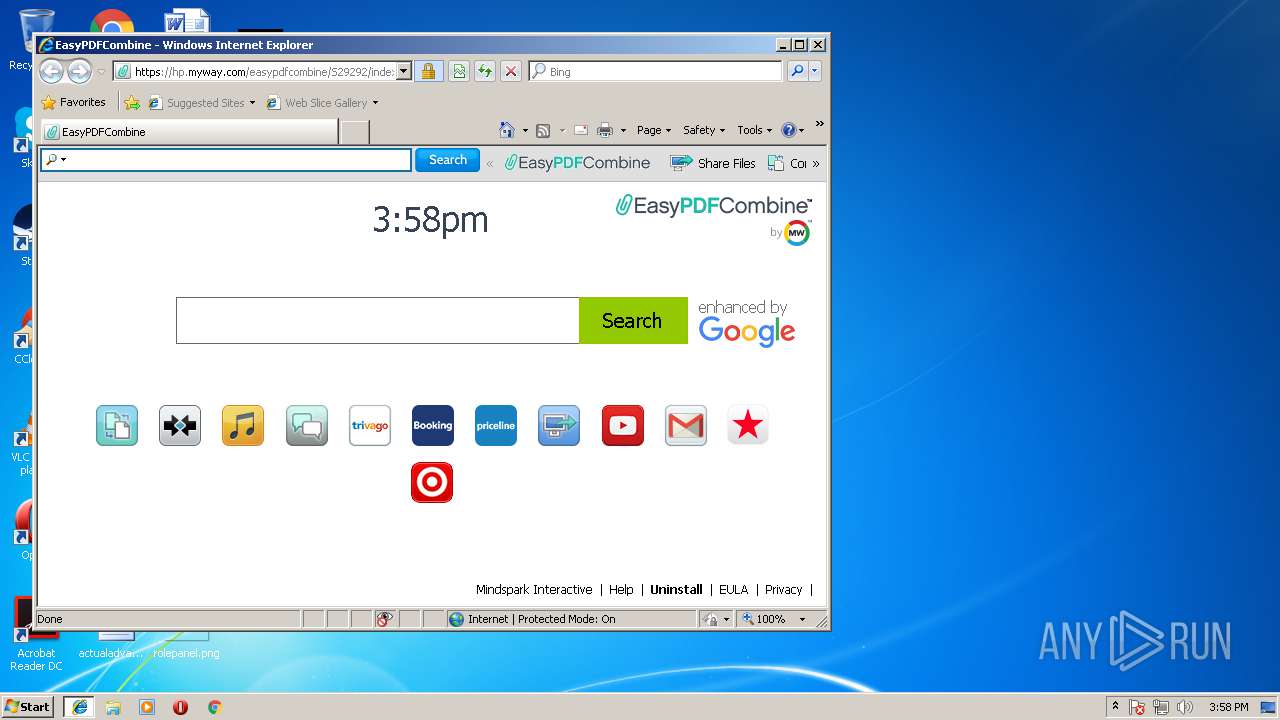The width and height of the screenshot is (1280, 720).
Task: Open the Macy's red star tile
Action: pyautogui.click(x=748, y=425)
